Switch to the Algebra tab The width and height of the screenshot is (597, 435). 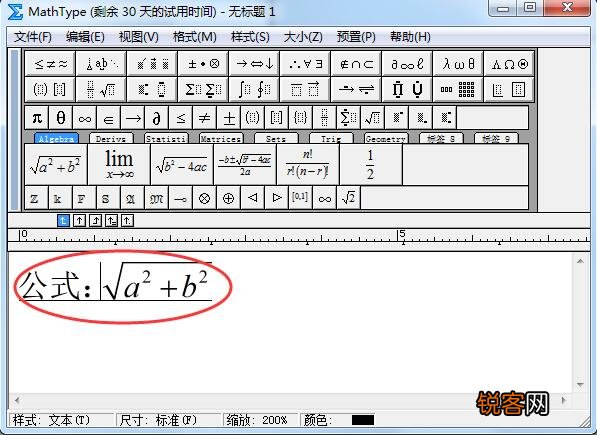coord(56,139)
